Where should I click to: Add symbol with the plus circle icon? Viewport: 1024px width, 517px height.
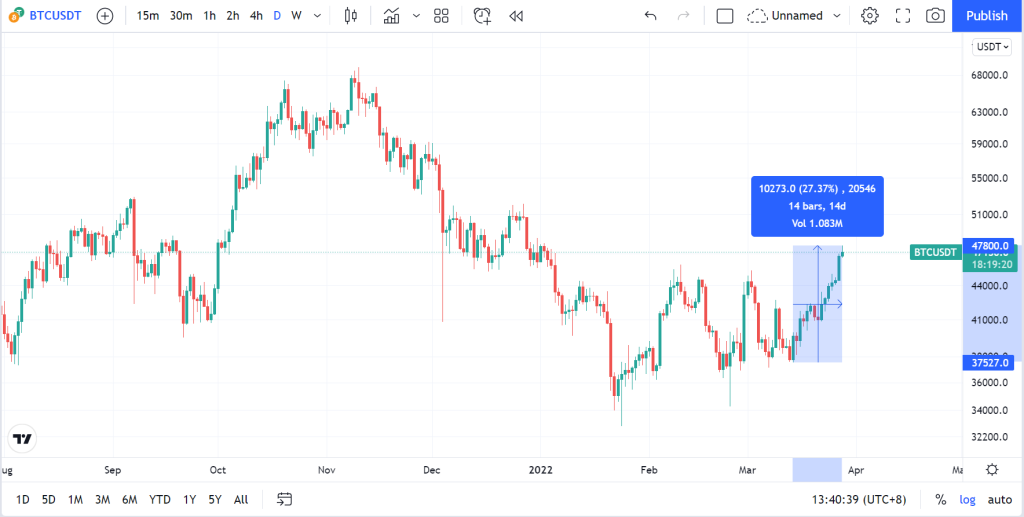coord(104,16)
